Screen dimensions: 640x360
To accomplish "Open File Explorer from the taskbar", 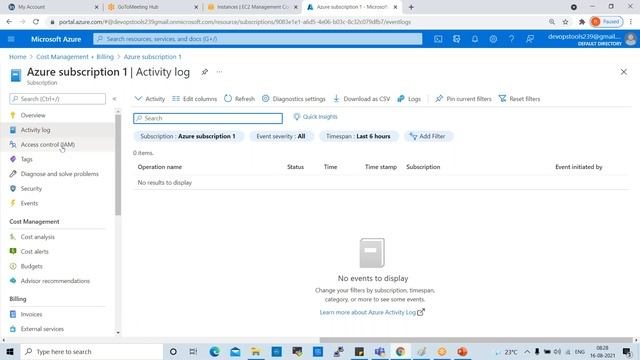I will [256, 351].
